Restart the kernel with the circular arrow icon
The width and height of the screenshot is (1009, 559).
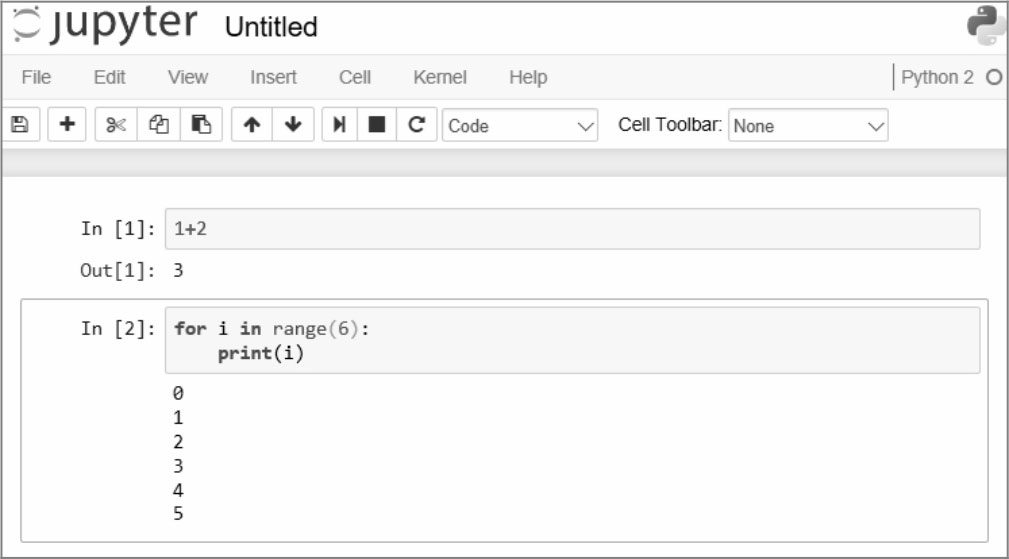tap(416, 124)
